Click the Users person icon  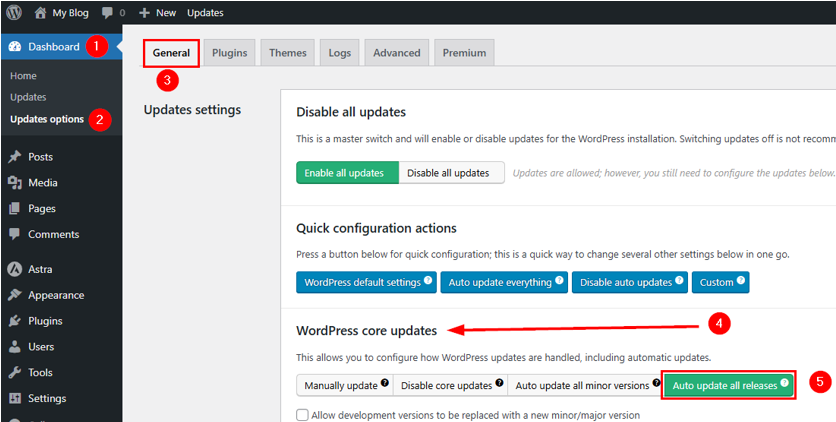point(15,346)
